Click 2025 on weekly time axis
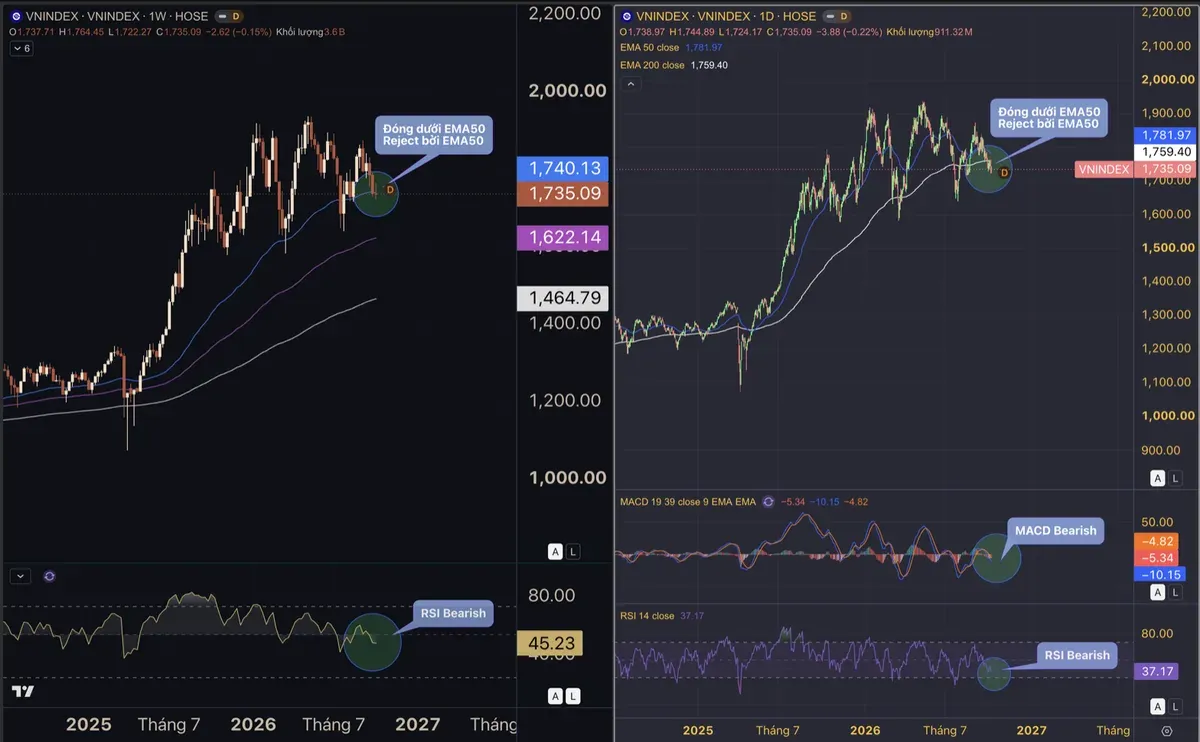This screenshot has height=742, width=1200. click(89, 724)
